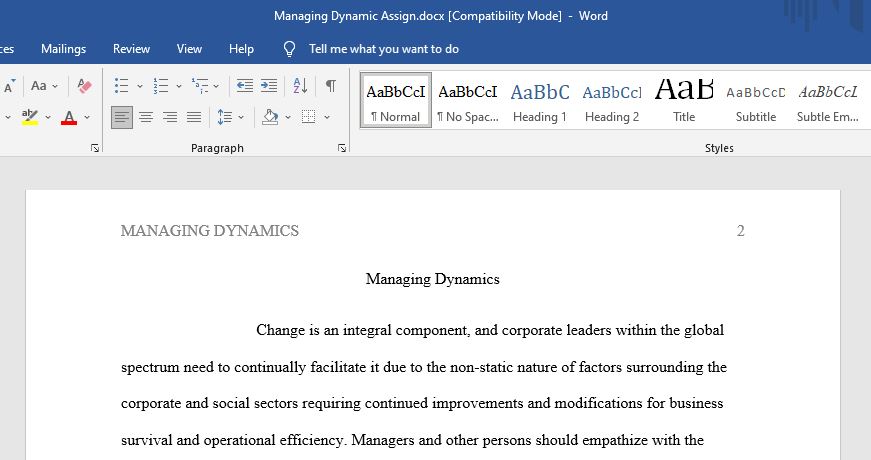Toggle Show/Hide paragraph marks
871x460 pixels.
tap(331, 86)
